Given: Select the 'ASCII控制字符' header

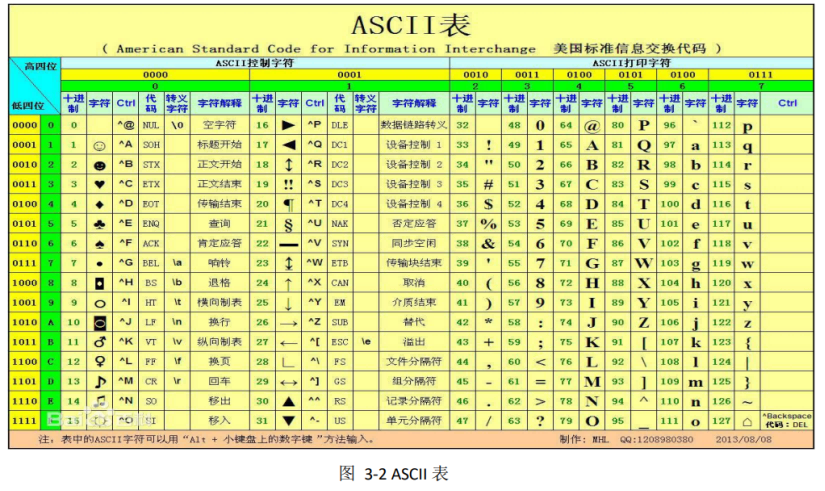Looking at the screenshot, I should tap(255, 63).
